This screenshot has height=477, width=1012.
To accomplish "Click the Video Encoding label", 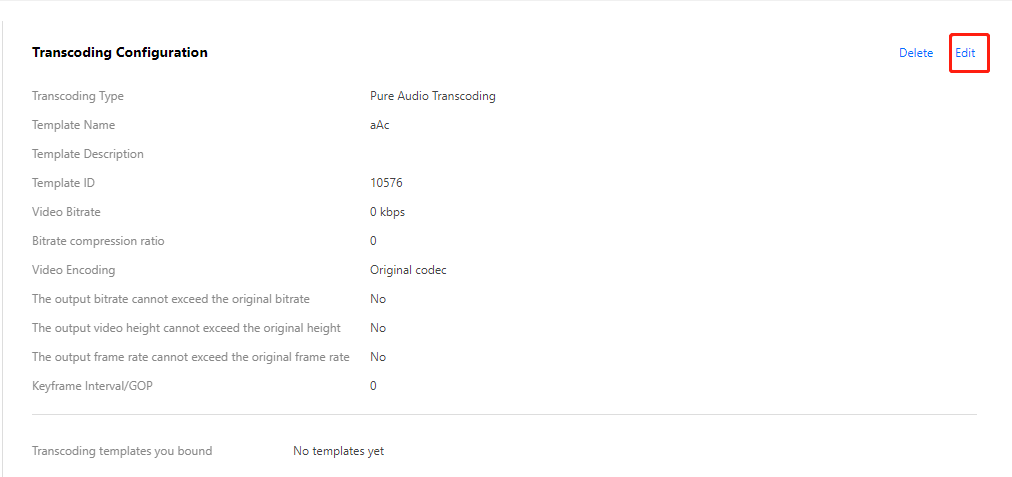I will 73,270.
